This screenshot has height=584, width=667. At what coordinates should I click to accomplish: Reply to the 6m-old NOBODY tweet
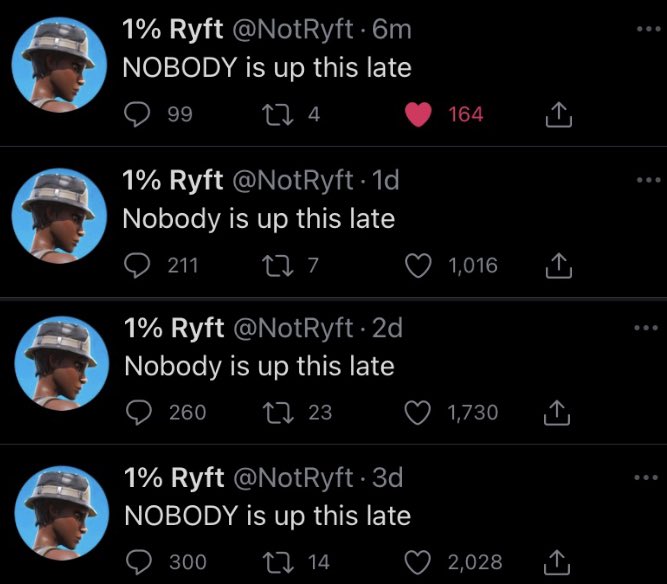tap(137, 115)
